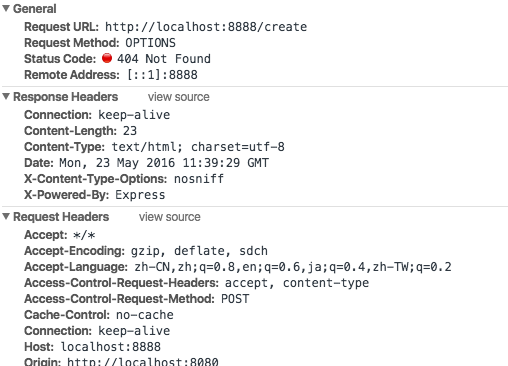Select the Request URL value localhost:8888/create
508x366 pixels.
click(x=206, y=27)
